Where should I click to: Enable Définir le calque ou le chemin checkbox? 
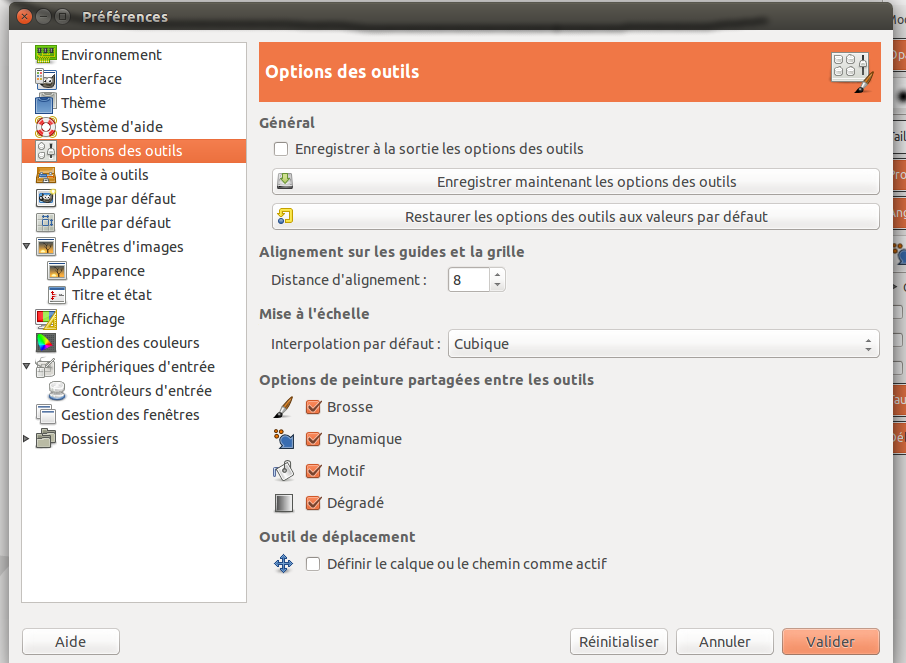[x=313, y=564]
